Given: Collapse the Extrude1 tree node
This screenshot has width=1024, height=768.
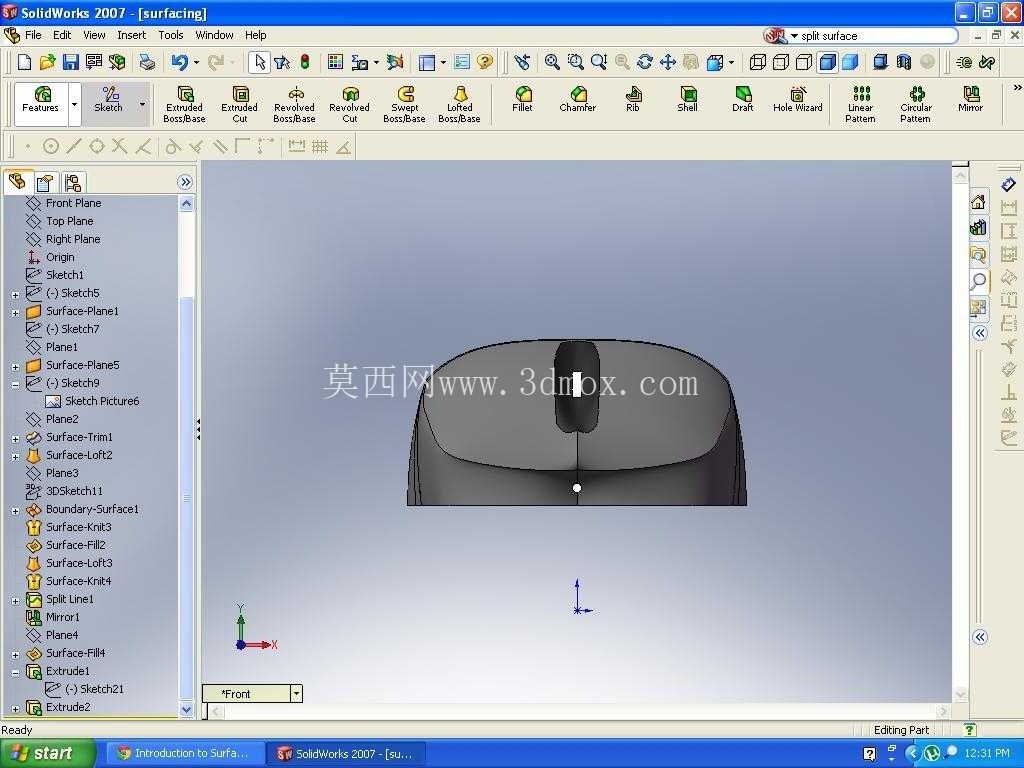Looking at the screenshot, I should [15, 673].
